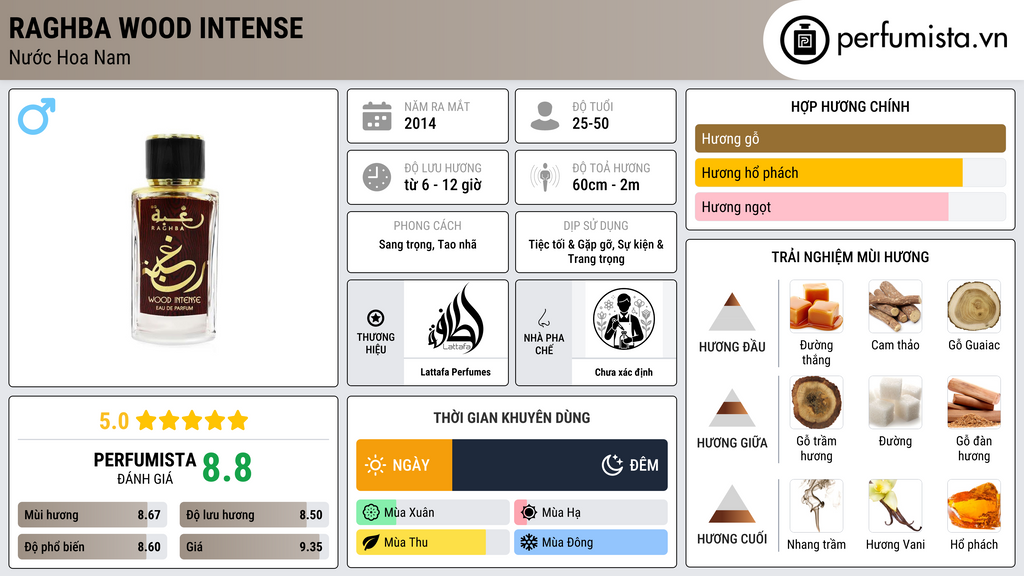The height and width of the screenshot is (576, 1024).
Task: Click the blue male gender symbol icon
Action: coord(37,116)
